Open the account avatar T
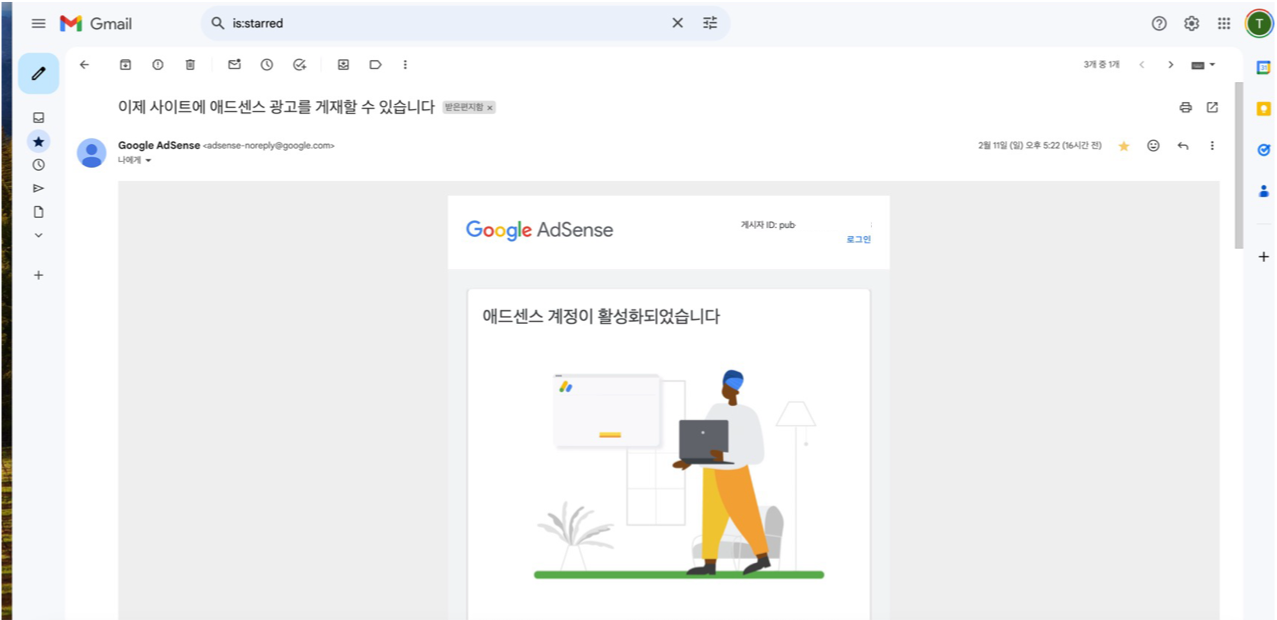 (x=1258, y=23)
